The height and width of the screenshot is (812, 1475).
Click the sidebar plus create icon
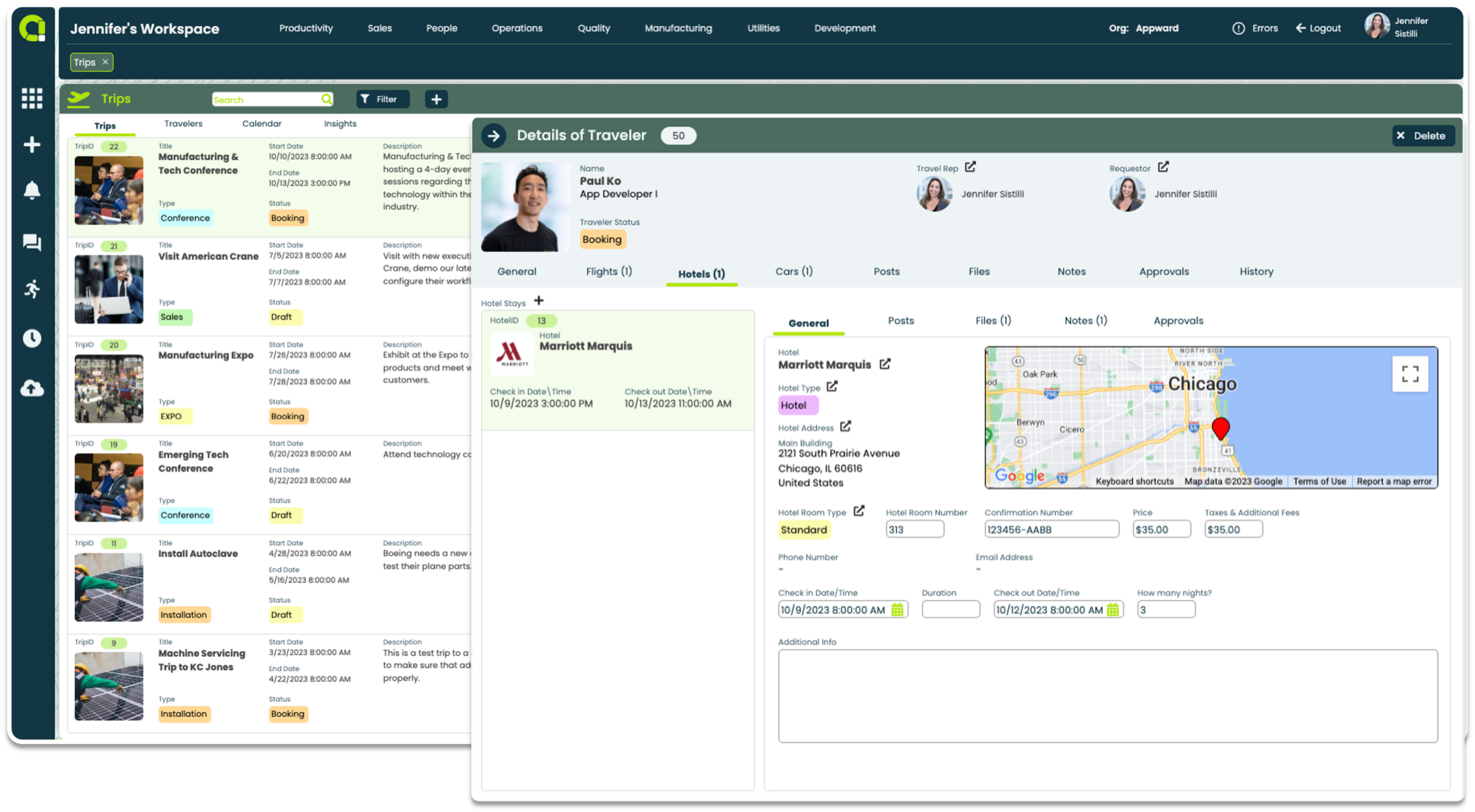[32, 144]
